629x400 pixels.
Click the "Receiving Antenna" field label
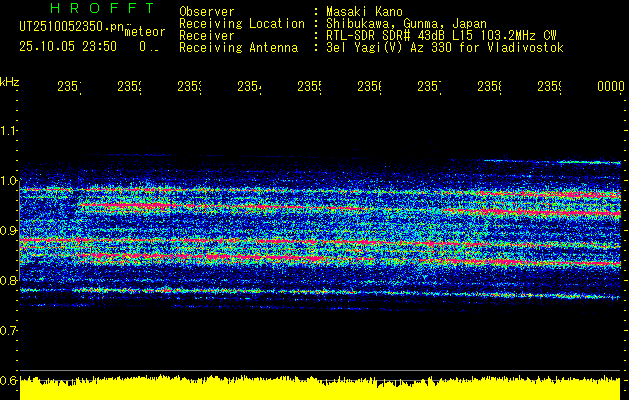[238, 48]
